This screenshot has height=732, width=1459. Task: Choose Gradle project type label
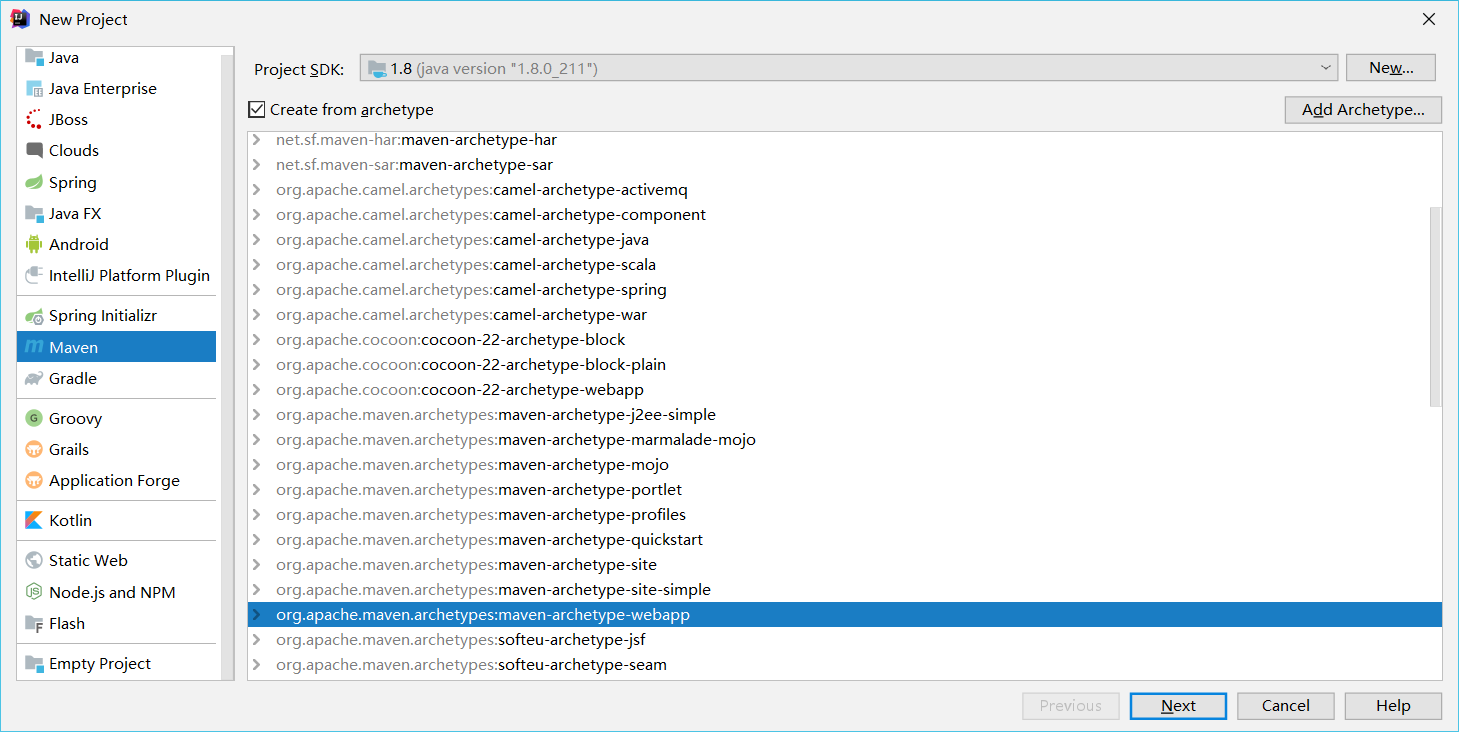click(x=73, y=379)
